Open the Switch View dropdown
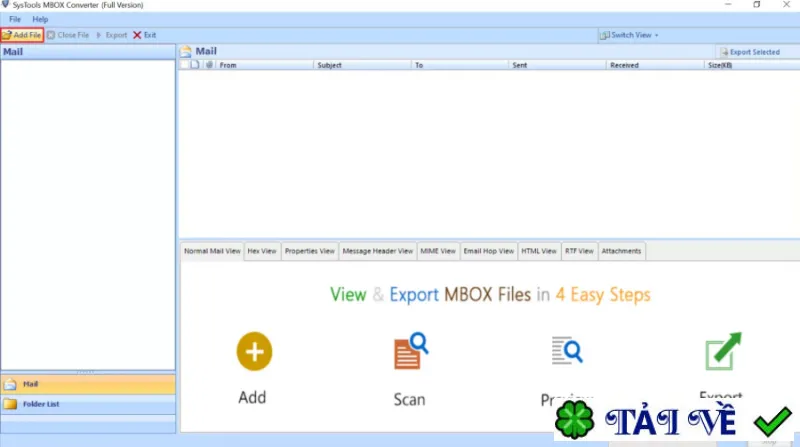 (630, 35)
